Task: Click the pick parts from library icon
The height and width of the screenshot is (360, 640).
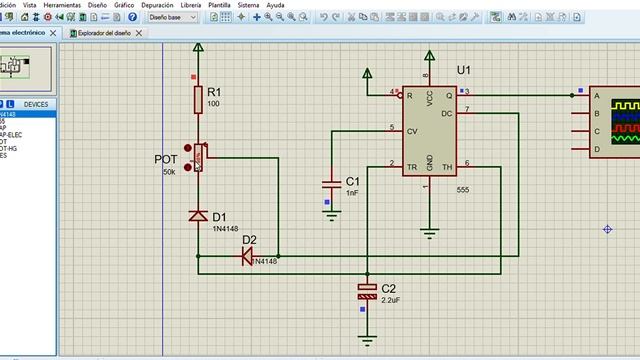Action: [440, 17]
